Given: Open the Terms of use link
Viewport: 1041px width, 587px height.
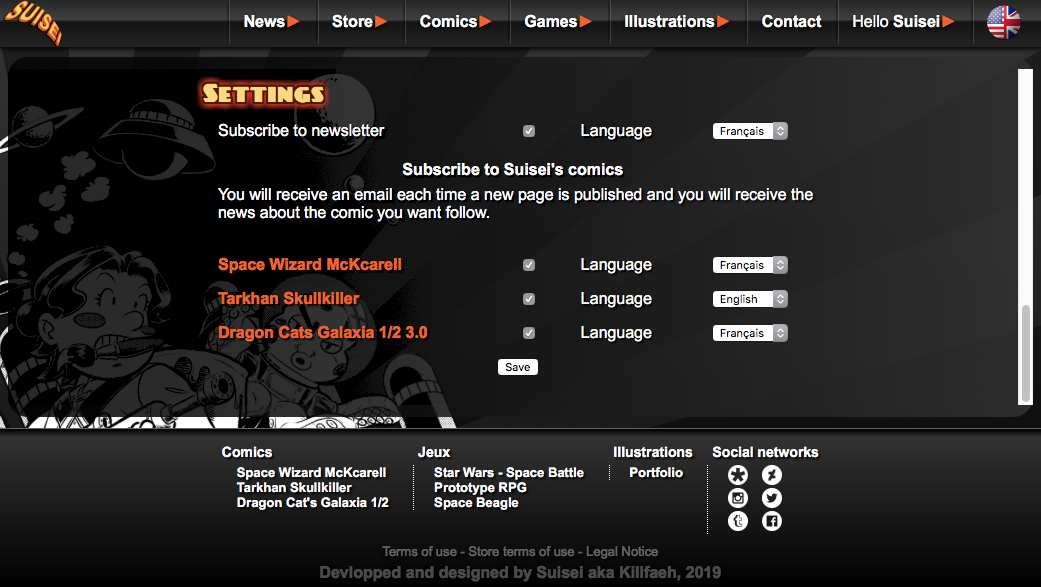Looking at the screenshot, I should pos(420,551).
